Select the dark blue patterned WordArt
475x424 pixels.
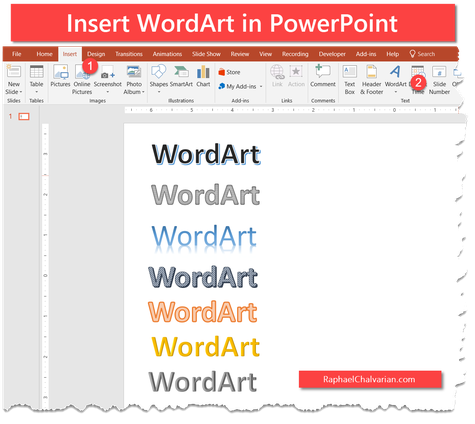pyautogui.click(x=203, y=277)
